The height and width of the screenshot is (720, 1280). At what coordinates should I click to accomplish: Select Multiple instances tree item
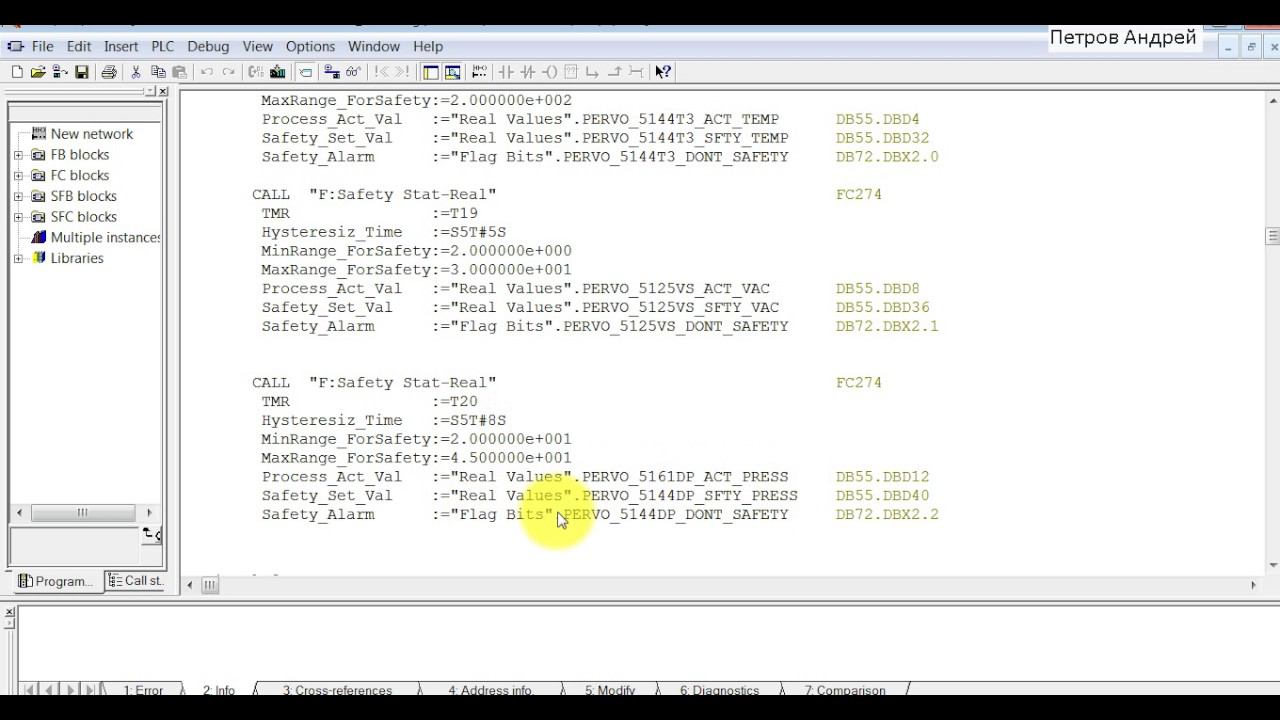click(105, 238)
